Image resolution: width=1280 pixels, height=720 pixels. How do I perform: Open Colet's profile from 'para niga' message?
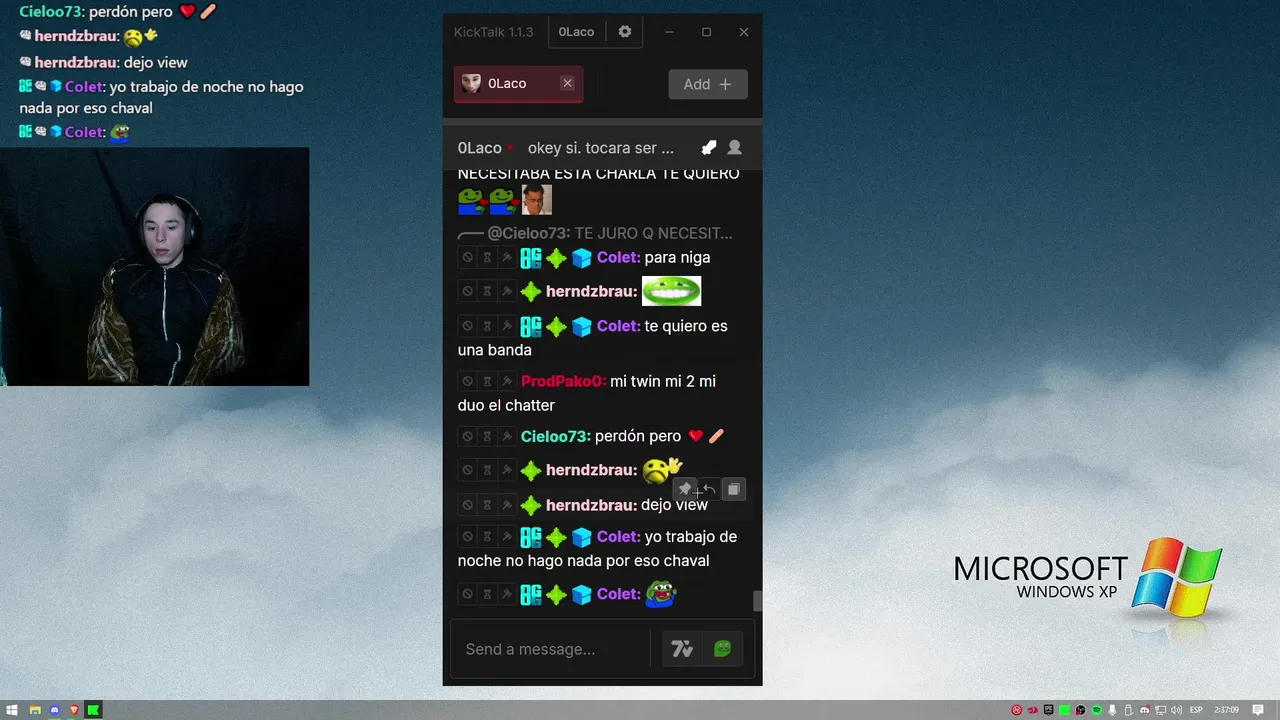[x=618, y=258]
